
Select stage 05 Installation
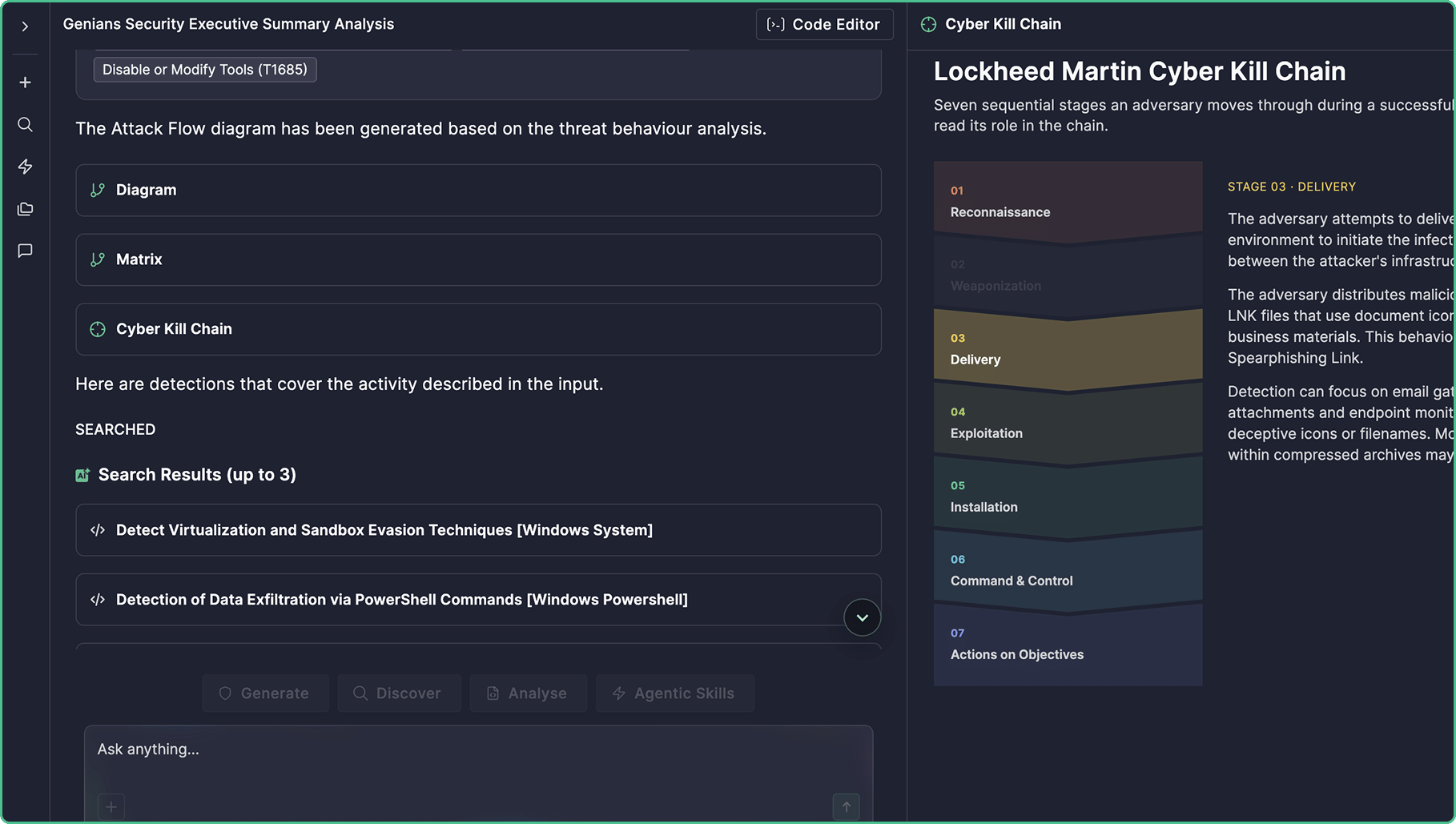1068,496
